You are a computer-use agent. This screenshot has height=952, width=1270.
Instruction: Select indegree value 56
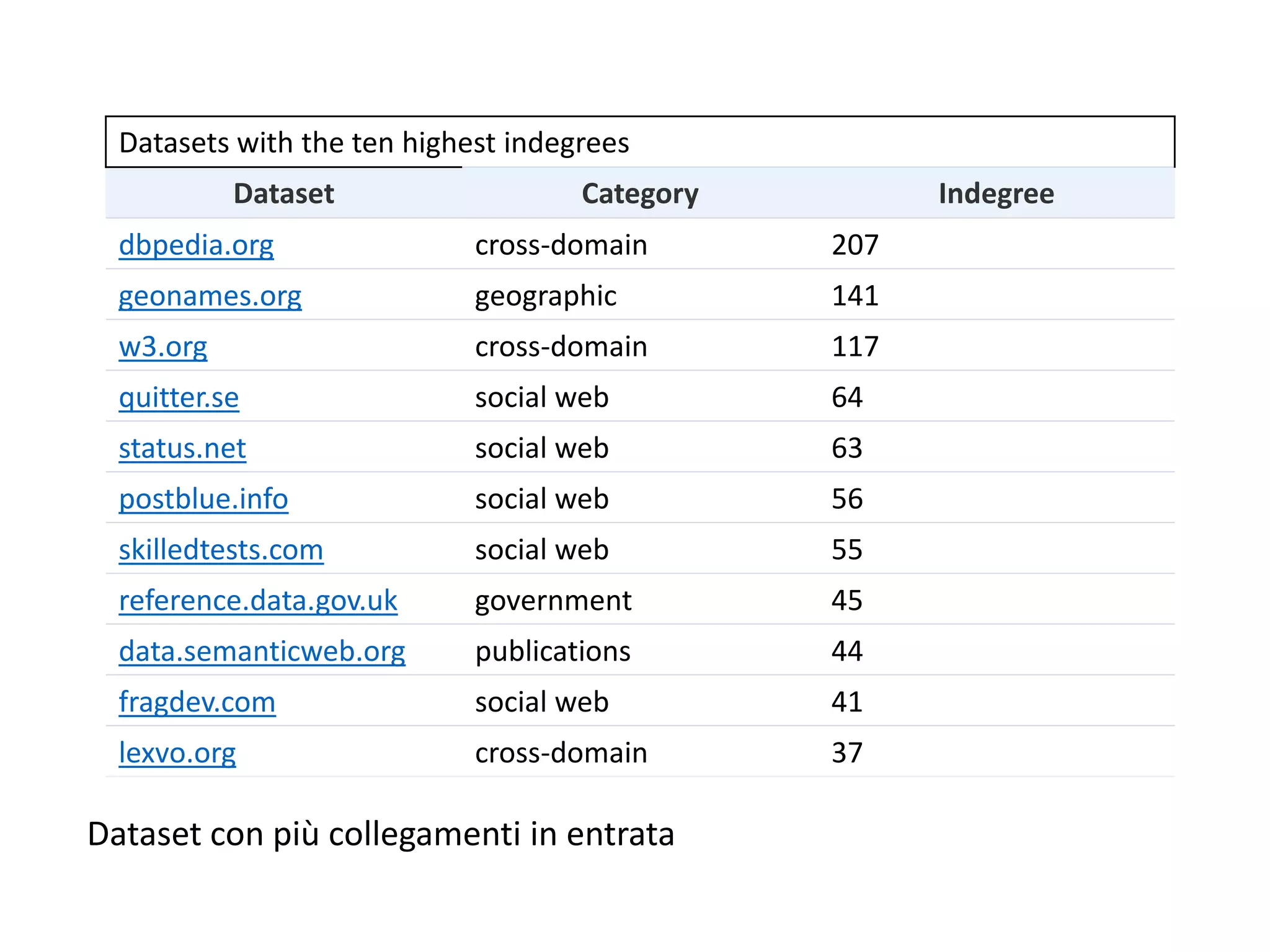coord(847,500)
